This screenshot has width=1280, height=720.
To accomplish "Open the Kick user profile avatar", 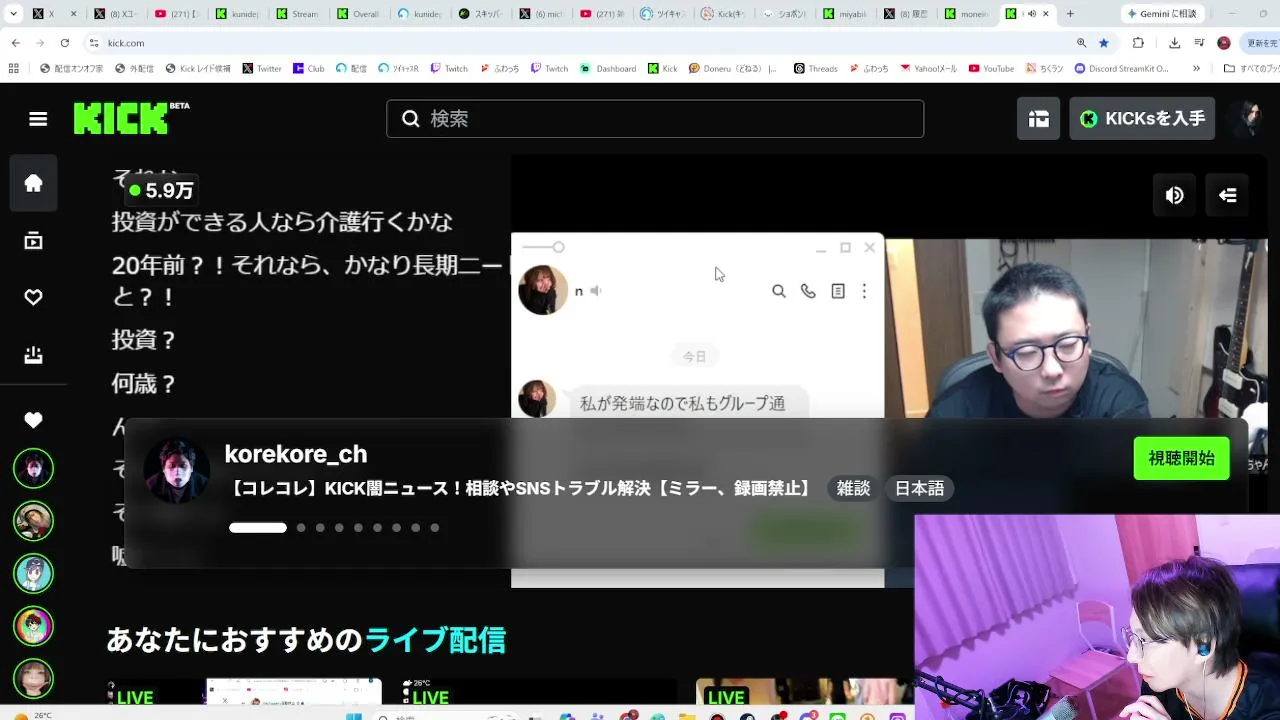I will click(x=1247, y=119).
